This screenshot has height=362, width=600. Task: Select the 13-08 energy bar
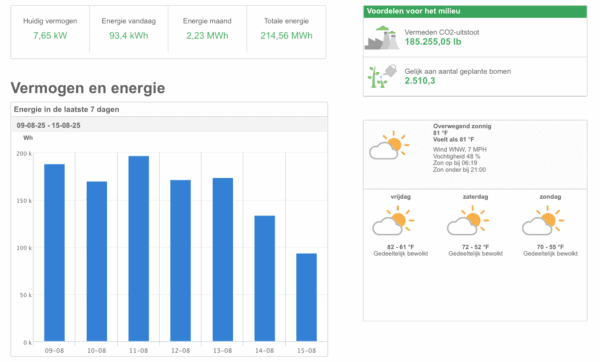(x=223, y=259)
